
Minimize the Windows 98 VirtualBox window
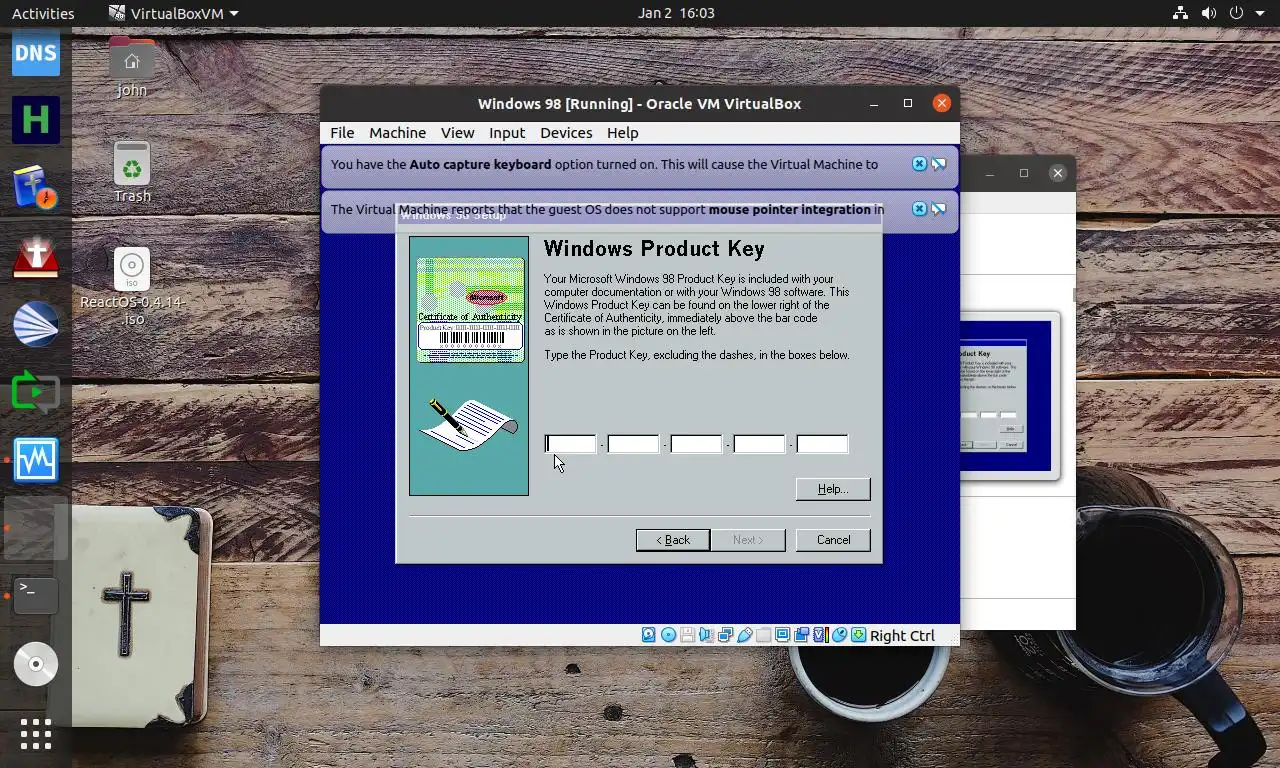click(875, 103)
